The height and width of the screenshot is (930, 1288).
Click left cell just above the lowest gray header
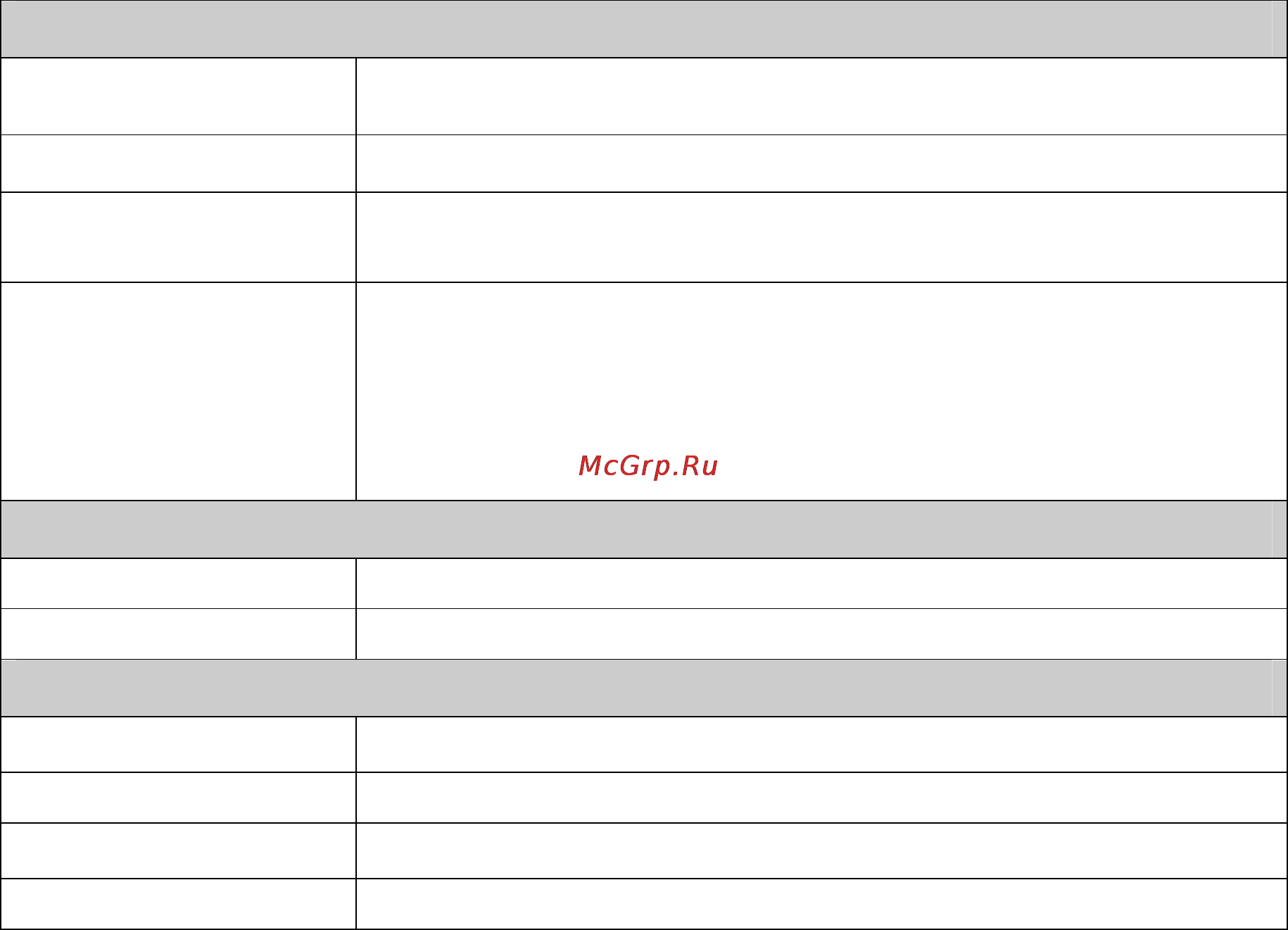point(179,634)
